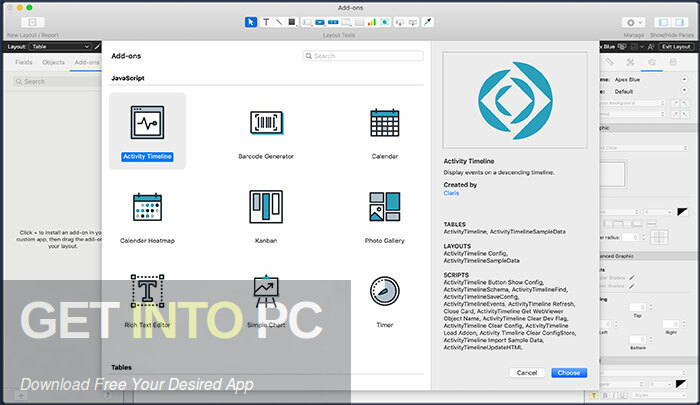This screenshot has width=700, height=405.
Task: Select the Calendar Heatmap add-on
Action: click(x=147, y=216)
